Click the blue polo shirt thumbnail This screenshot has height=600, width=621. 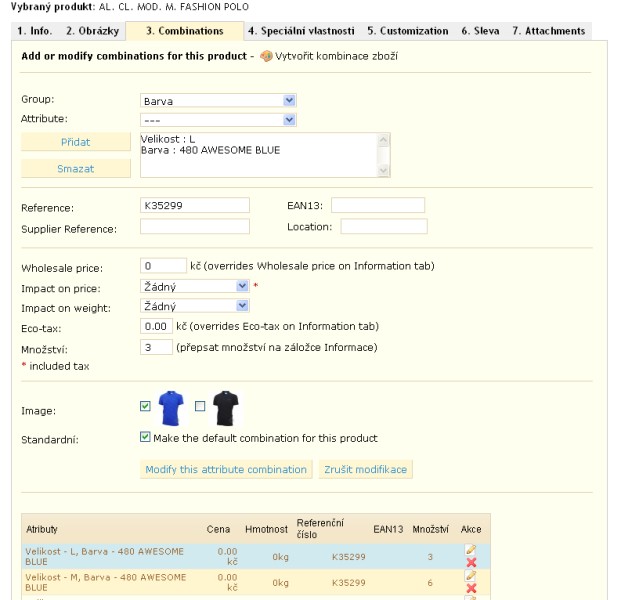tap(171, 408)
